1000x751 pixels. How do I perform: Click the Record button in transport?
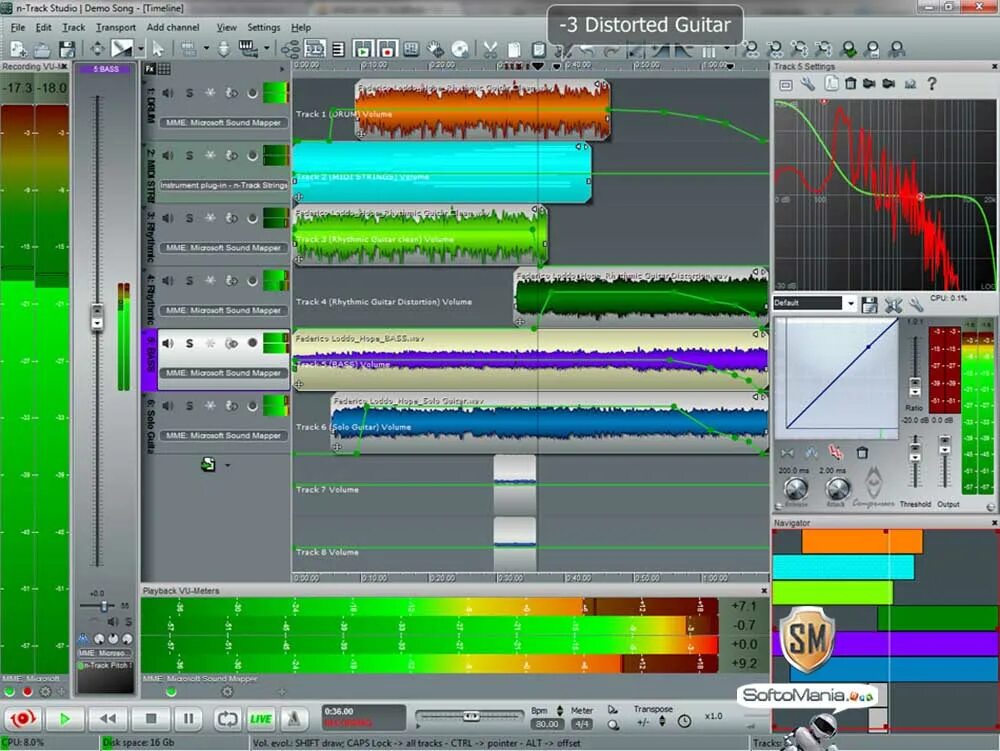[x=22, y=718]
